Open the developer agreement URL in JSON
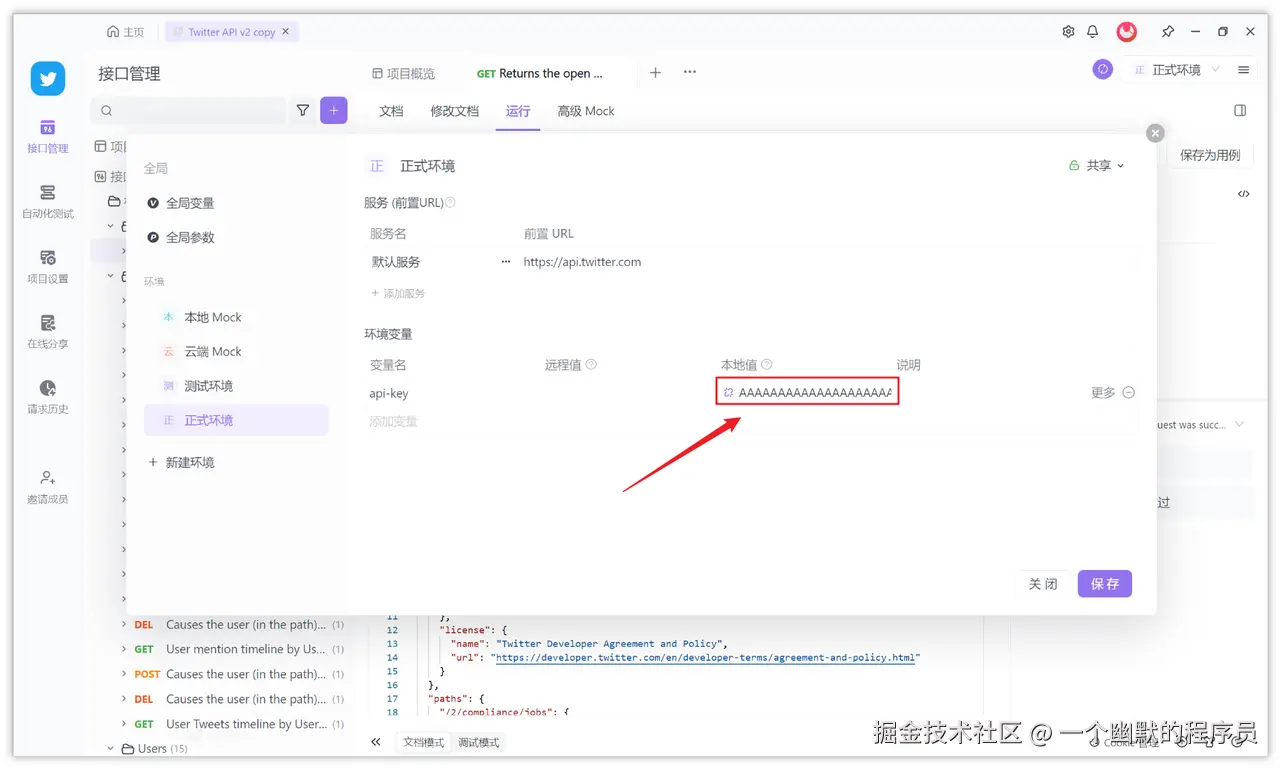Viewport: 1280px width, 768px height. (x=707, y=658)
